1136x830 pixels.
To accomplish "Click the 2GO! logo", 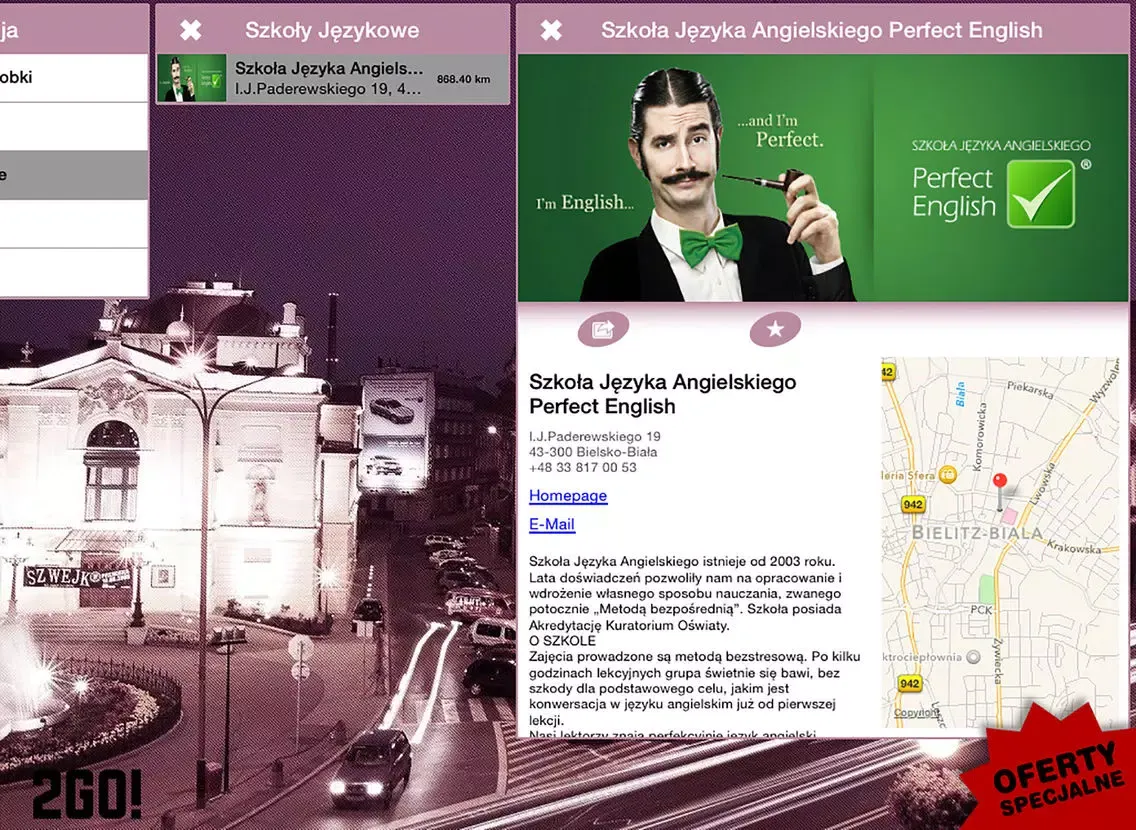I will click(87, 794).
